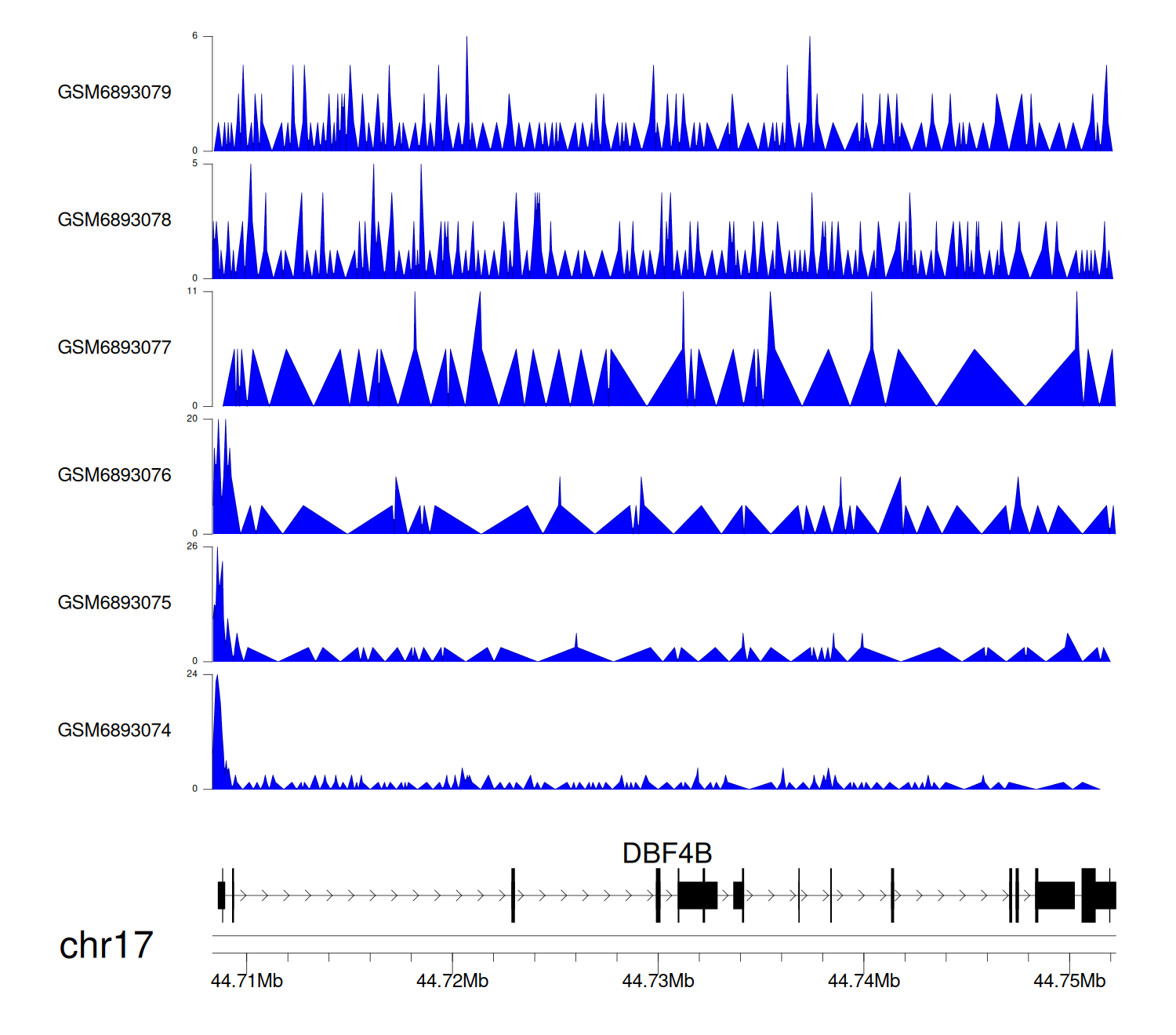Click the GSM6893079 track label
This screenshot has width=1176, height=1035.
114,93
